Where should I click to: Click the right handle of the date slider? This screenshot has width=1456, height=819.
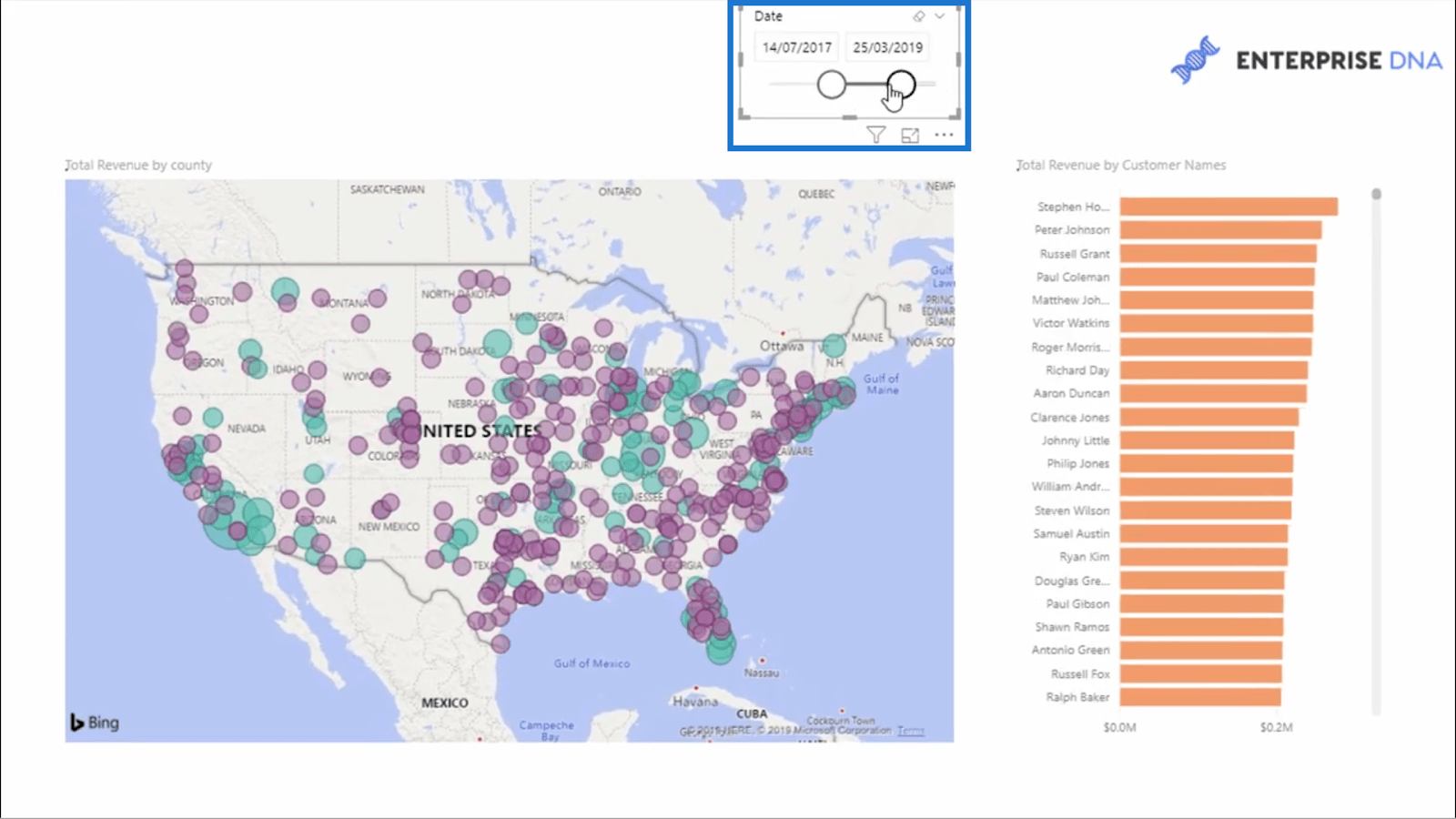(x=901, y=85)
